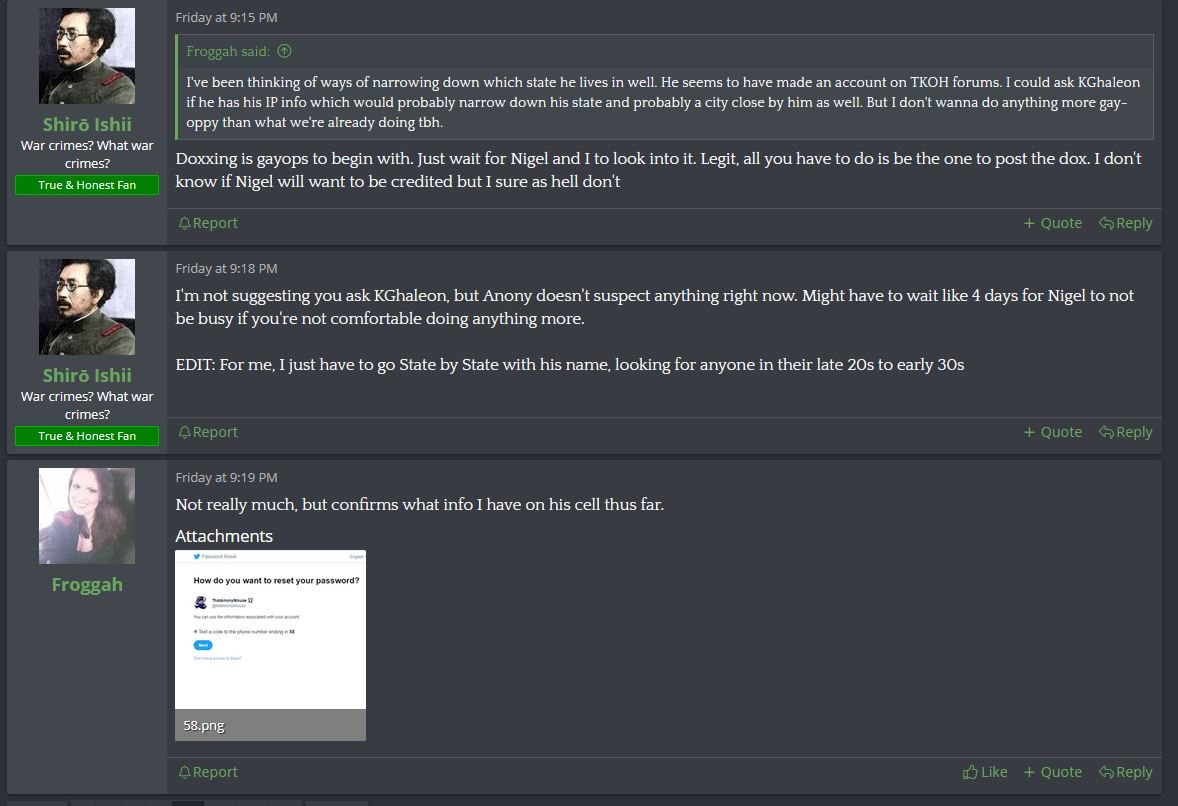Screen dimensions: 1178x806
Task: Report Froggah's 9:19 PM post
Action: click(208, 772)
